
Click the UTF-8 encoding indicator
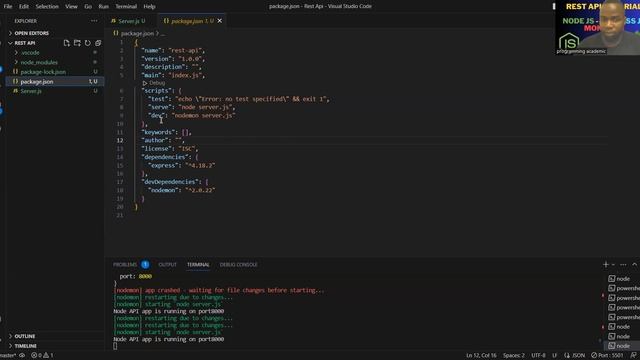[538, 356]
